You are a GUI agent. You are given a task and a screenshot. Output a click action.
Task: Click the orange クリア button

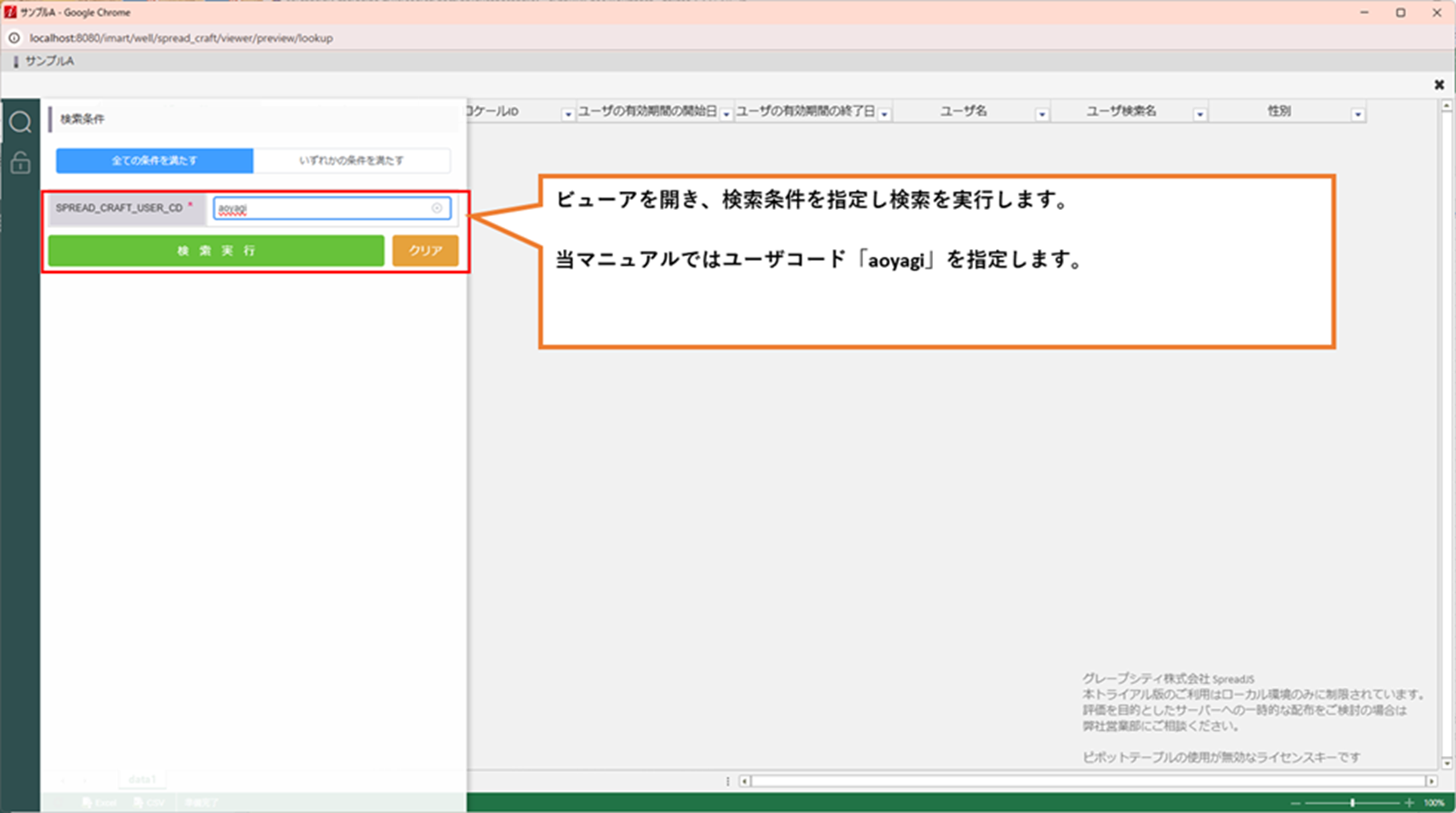[425, 251]
